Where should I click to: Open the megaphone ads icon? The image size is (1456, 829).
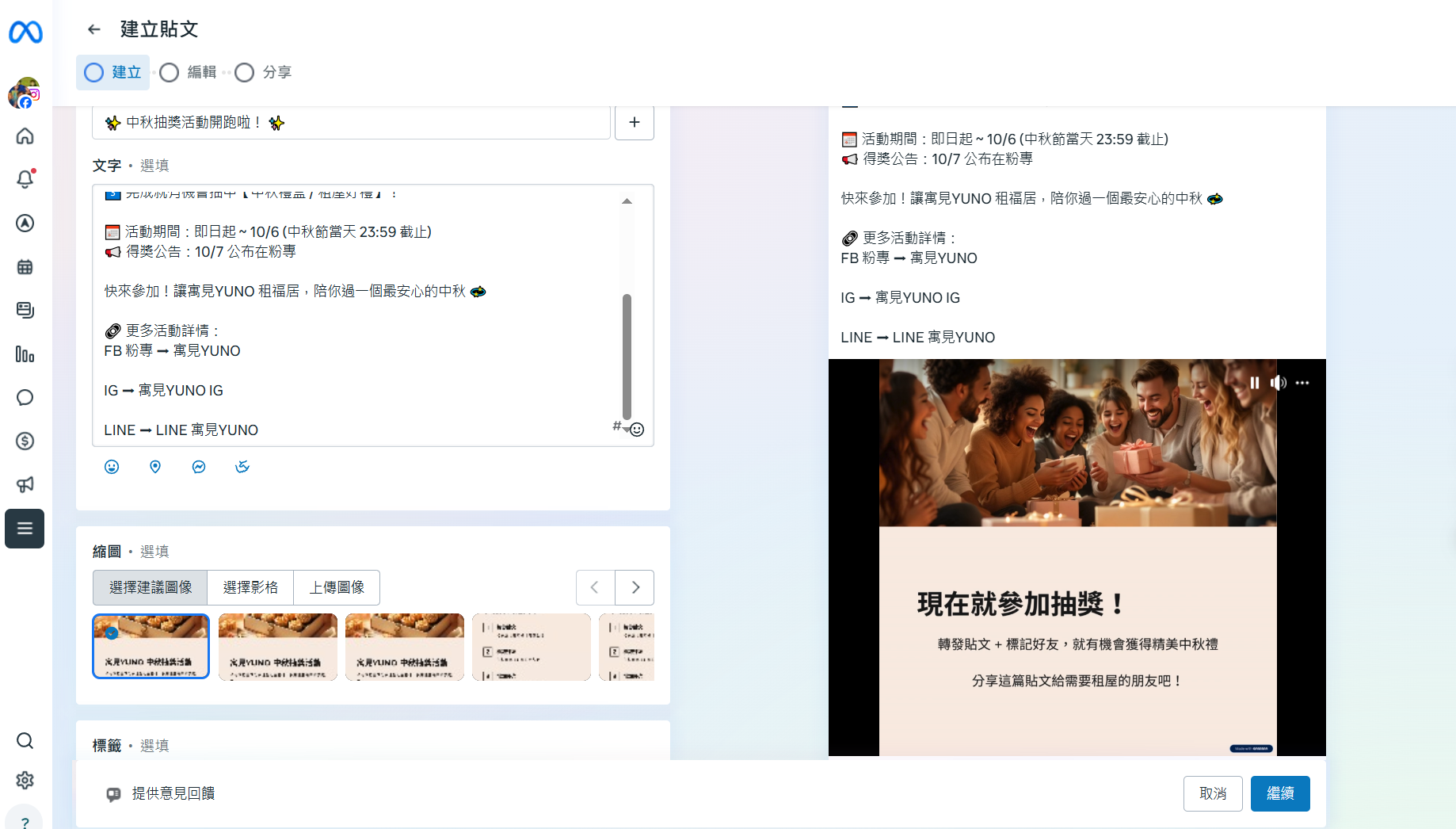pos(25,484)
